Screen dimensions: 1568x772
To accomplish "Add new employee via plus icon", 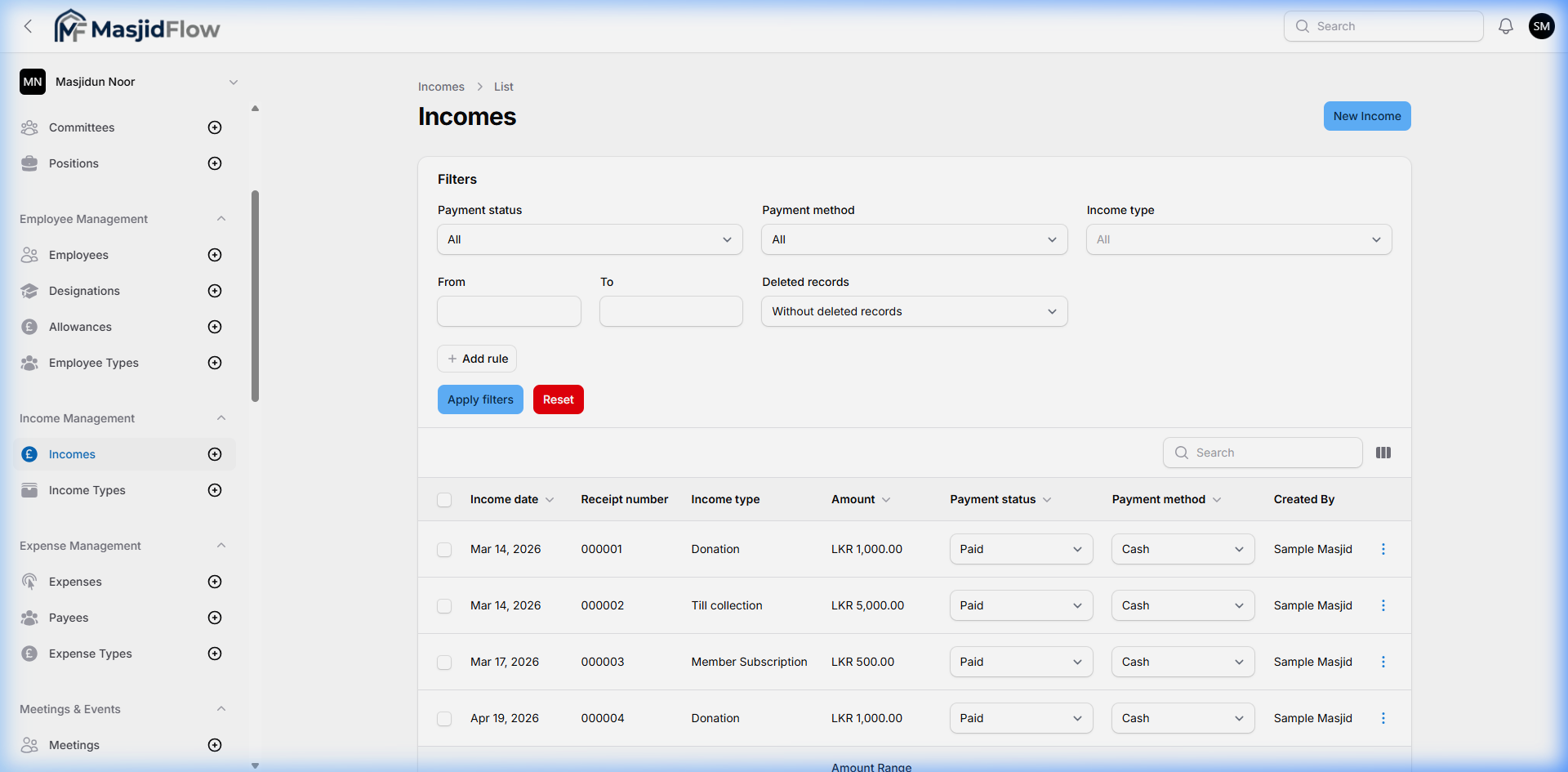I will click(215, 255).
